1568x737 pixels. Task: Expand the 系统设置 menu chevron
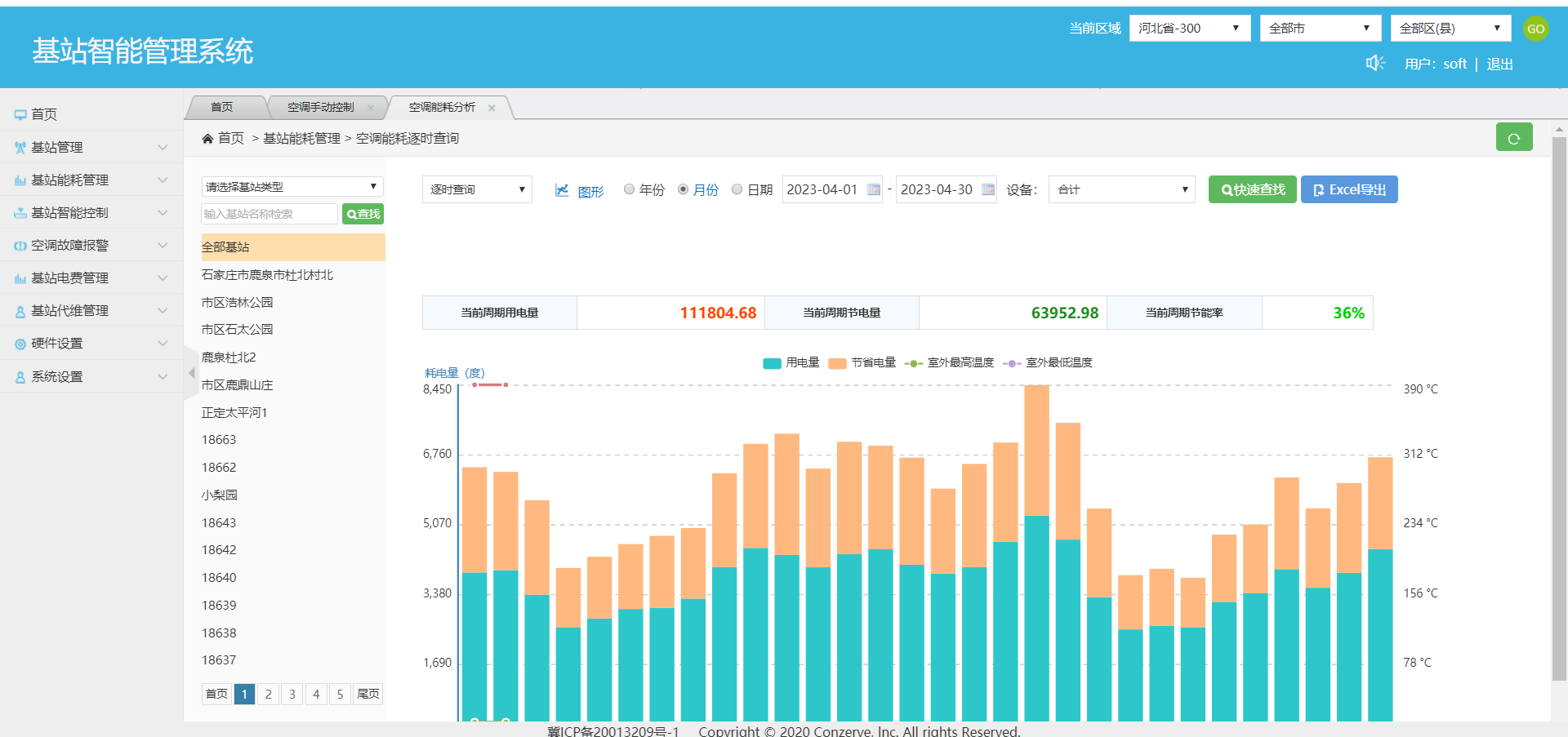pos(163,377)
